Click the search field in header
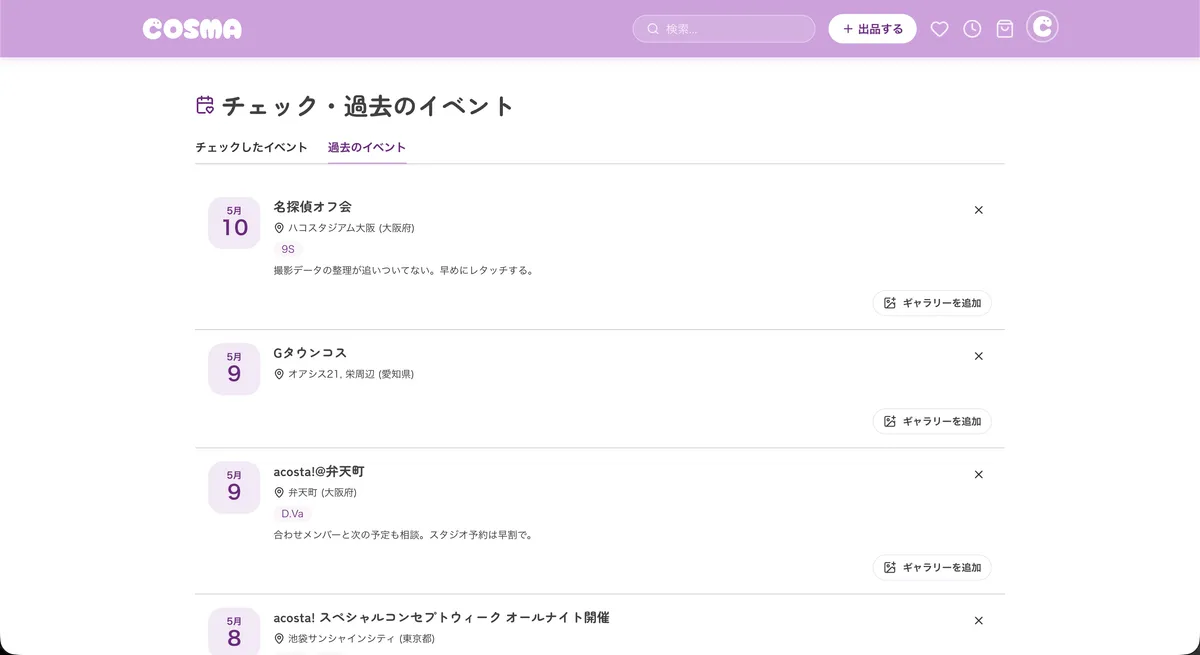The image size is (1200, 655). tap(724, 29)
